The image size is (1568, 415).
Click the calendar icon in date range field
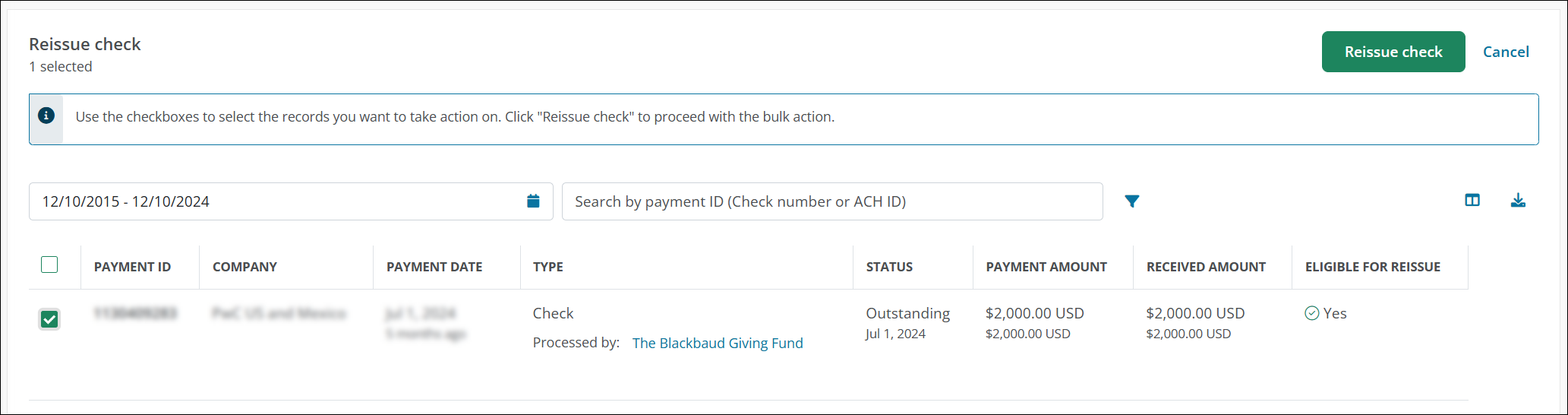pos(533,201)
